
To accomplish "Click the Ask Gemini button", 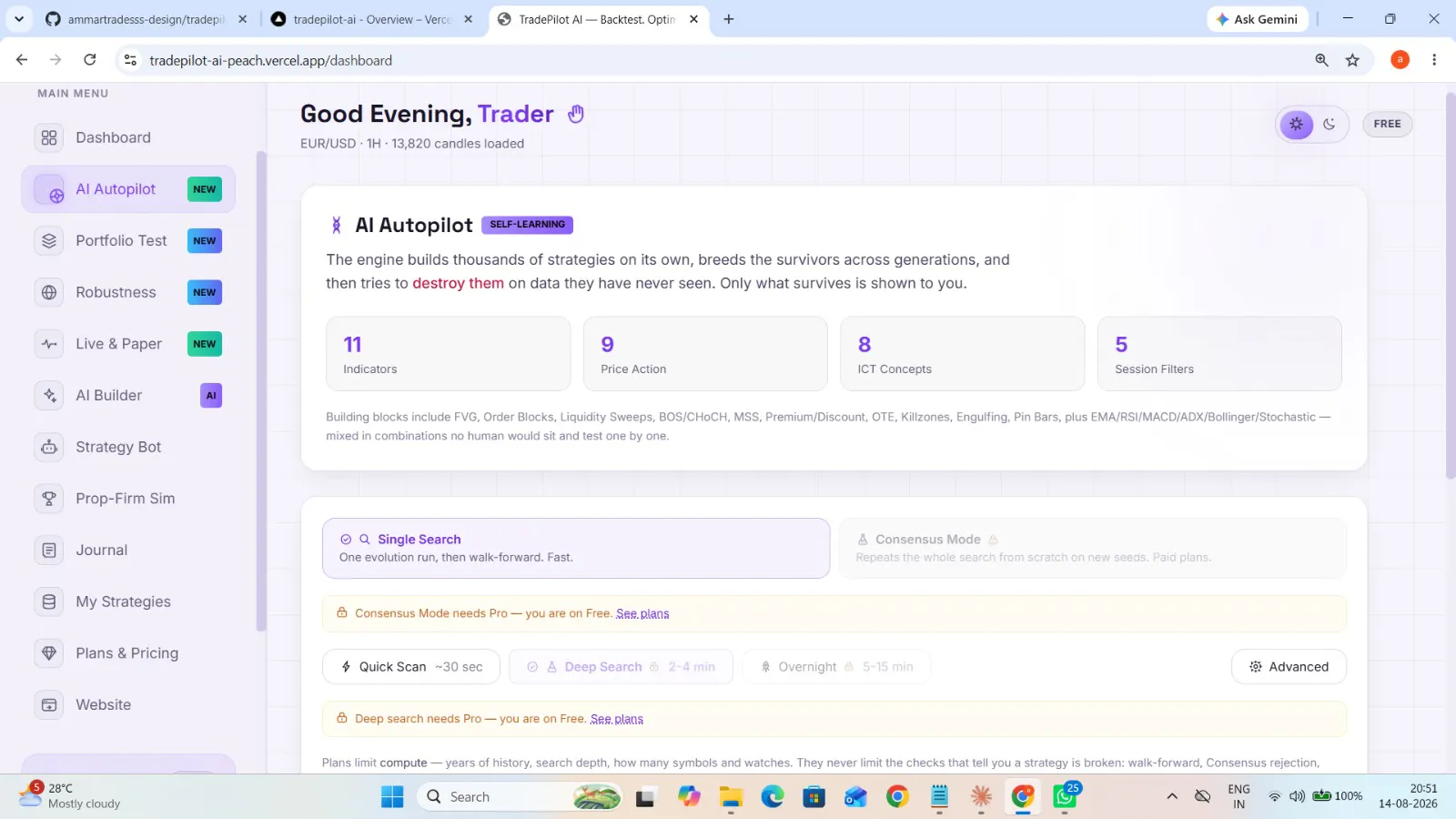I will [1257, 19].
